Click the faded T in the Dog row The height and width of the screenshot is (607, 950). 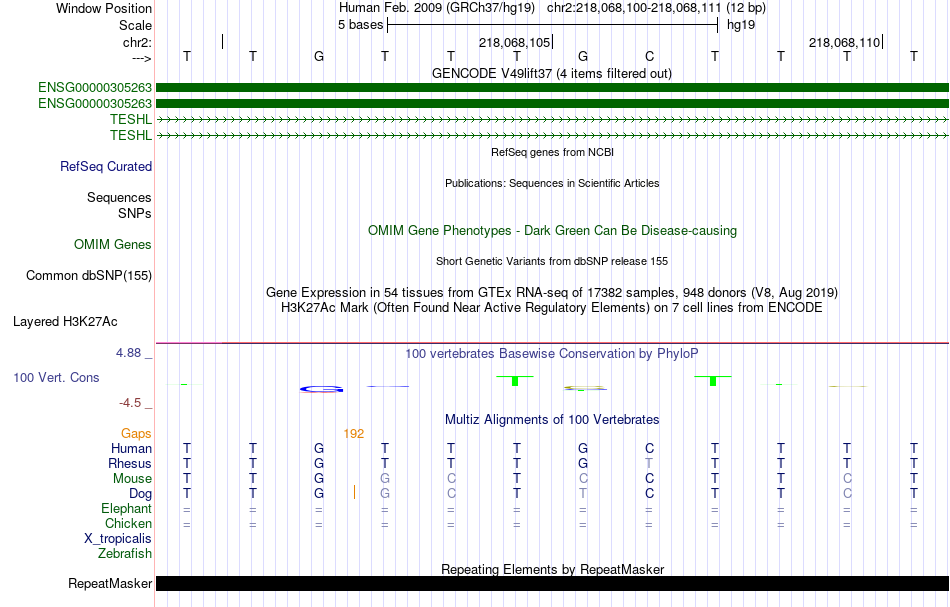(x=583, y=494)
